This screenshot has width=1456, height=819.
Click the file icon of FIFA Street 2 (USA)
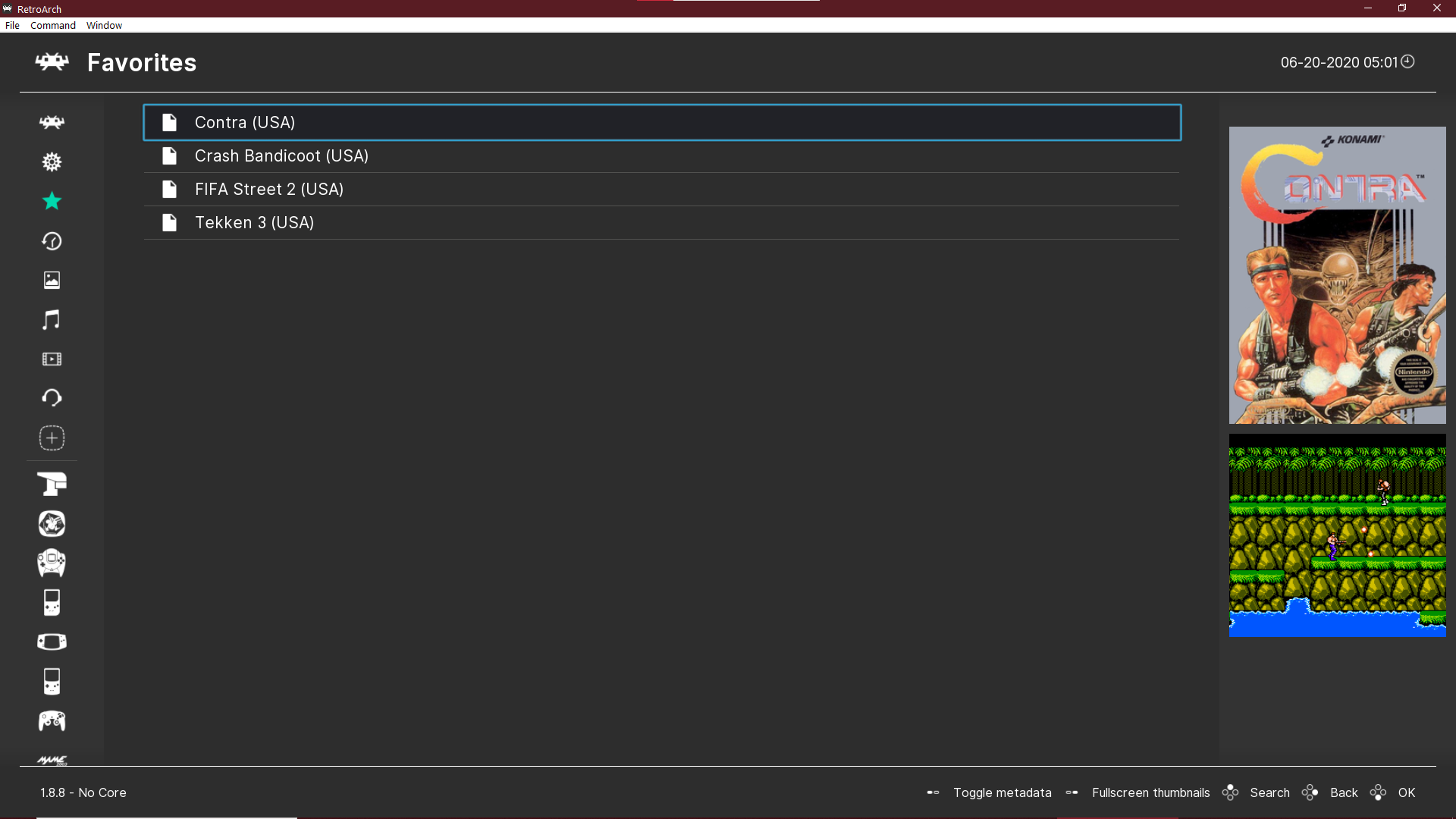(169, 189)
